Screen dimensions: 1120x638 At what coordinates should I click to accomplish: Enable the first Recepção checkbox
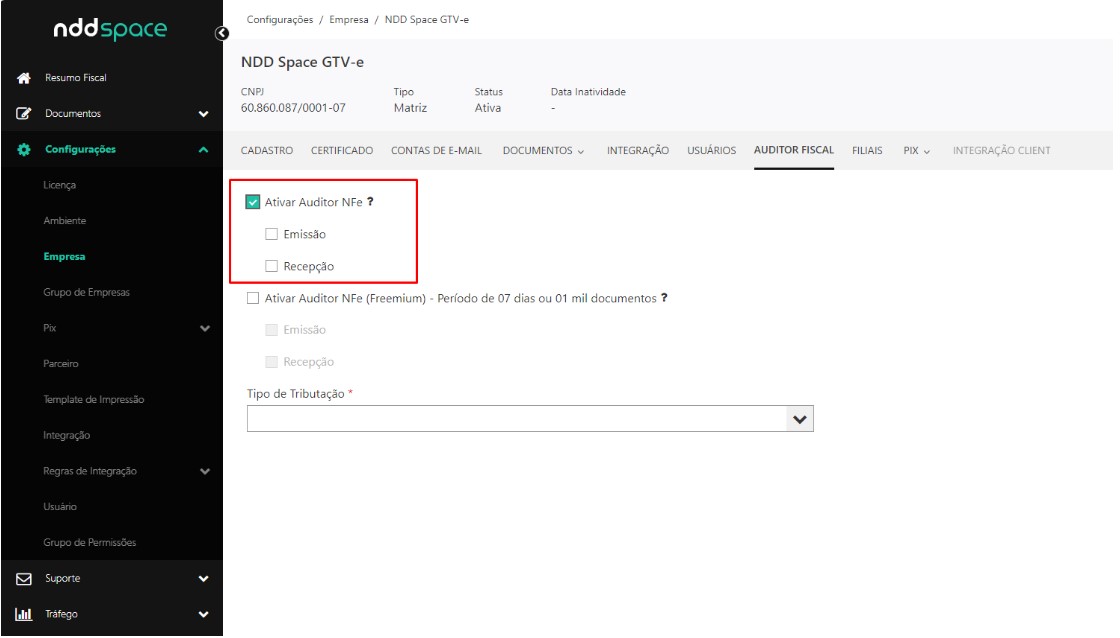tap(272, 266)
